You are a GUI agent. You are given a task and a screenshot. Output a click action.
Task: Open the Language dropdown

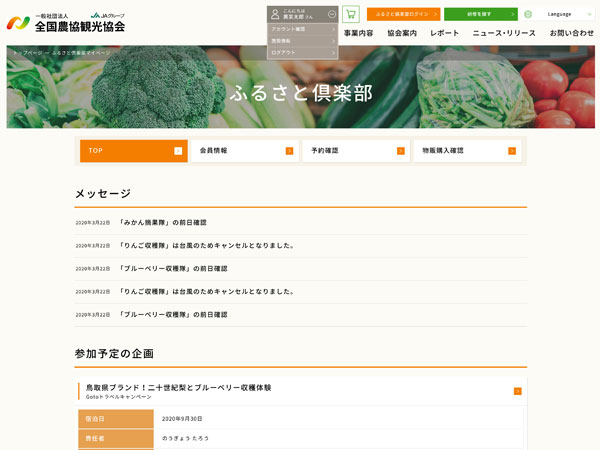pos(564,14)
